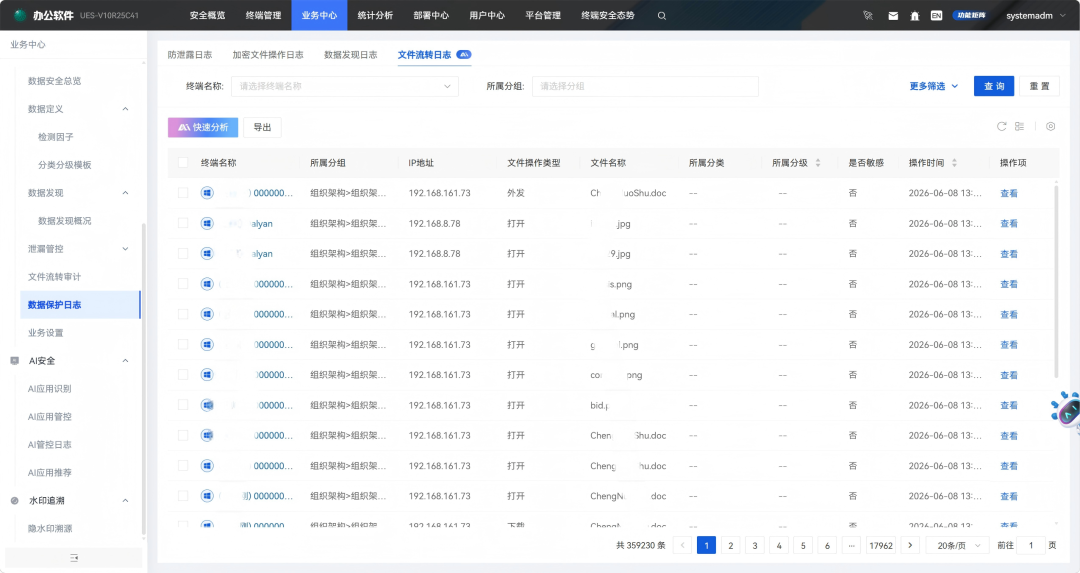Open the 功能矩阵 badge
1080x573 pixels.
(970, 15)
